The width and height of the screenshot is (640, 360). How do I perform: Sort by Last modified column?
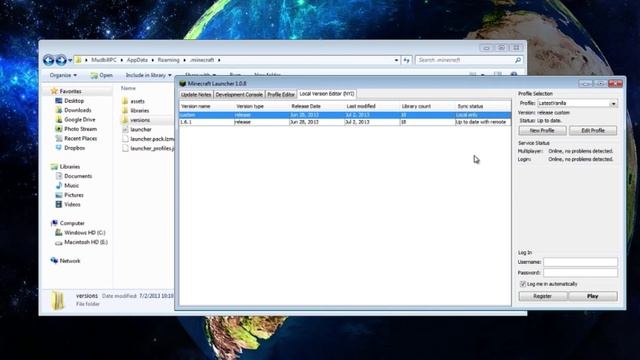[372, 106]
